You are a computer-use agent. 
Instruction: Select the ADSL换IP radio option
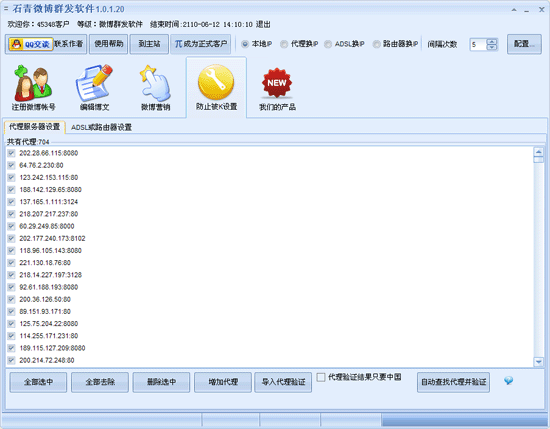328,44
